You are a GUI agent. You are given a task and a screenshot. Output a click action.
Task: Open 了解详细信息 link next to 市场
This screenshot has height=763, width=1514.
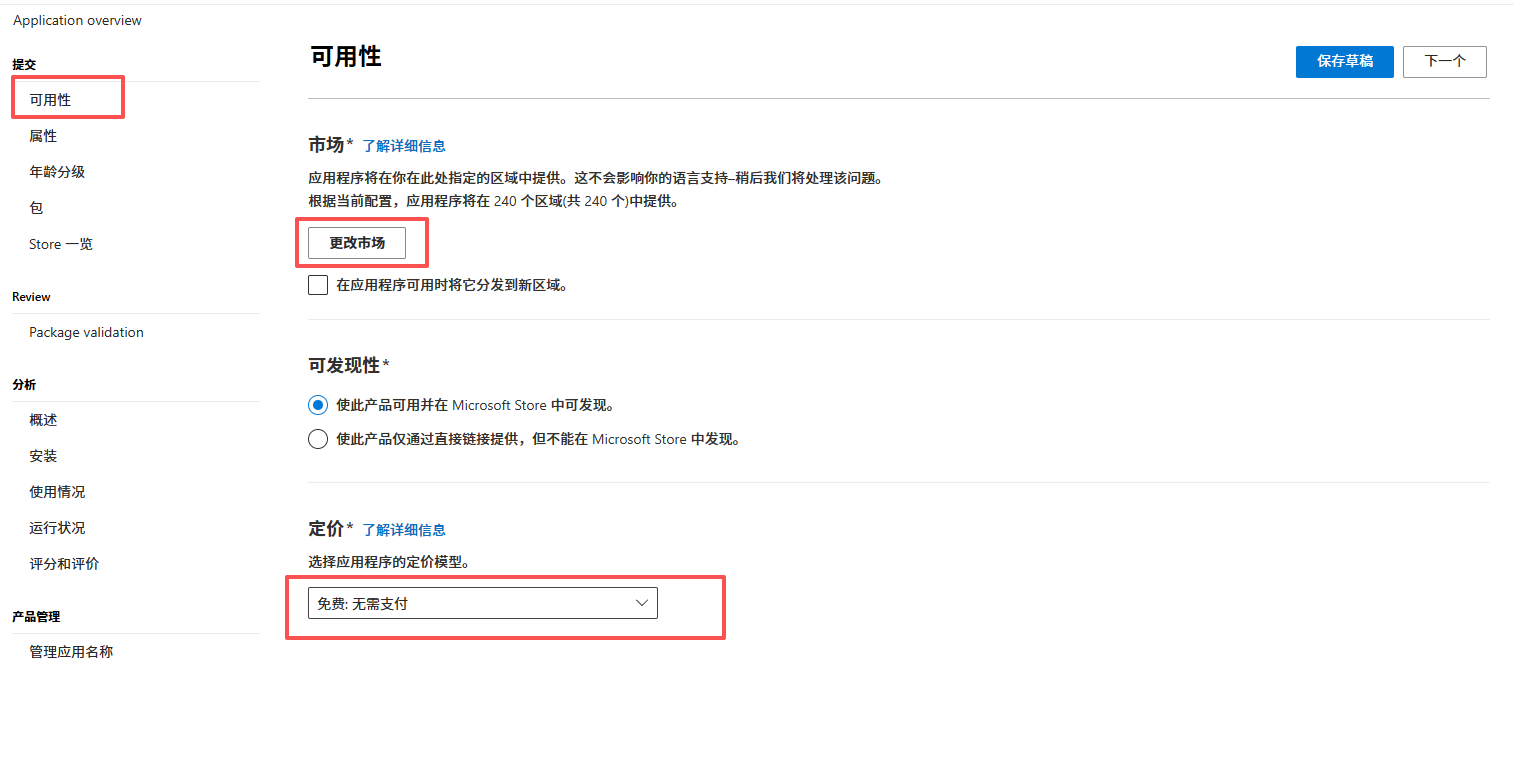click(403, 146)
